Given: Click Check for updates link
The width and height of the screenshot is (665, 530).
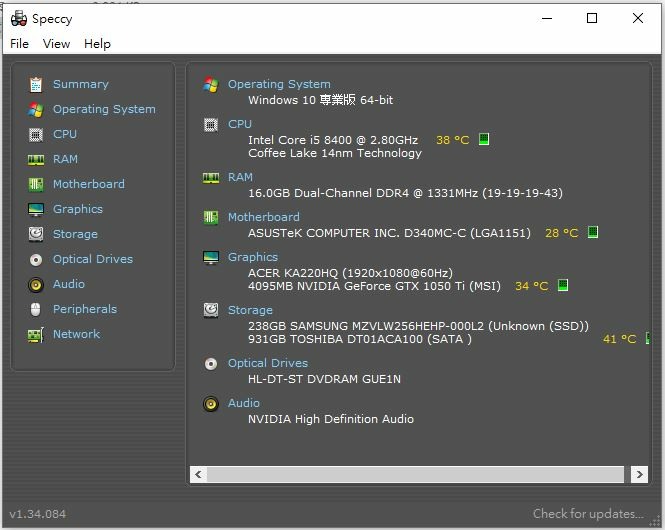Looking at the screenshot, I should (x=588, y=514).
